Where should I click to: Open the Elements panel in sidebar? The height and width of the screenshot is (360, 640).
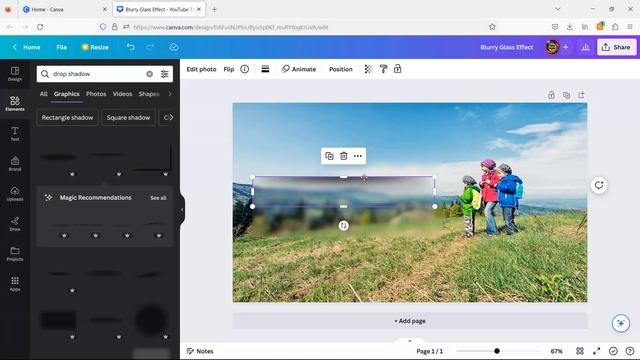tap(15, 104)
